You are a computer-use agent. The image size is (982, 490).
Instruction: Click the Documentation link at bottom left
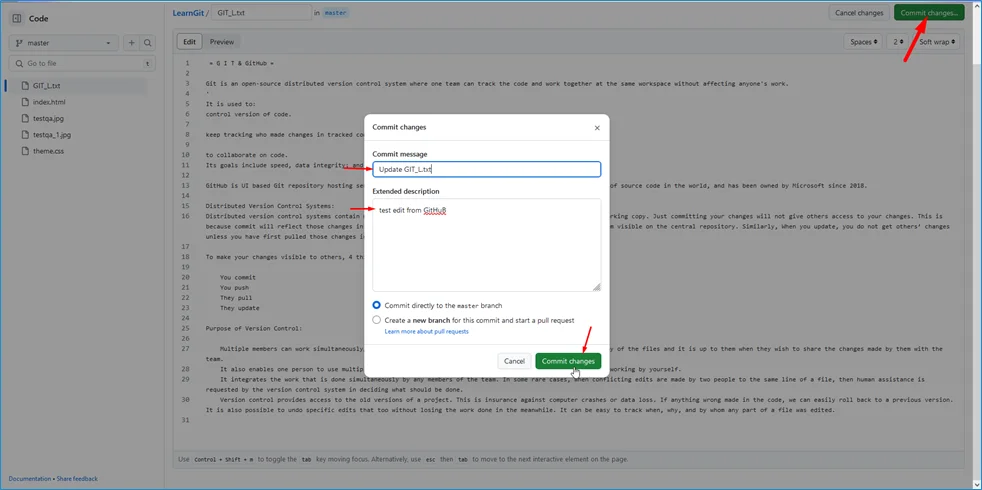29,479
